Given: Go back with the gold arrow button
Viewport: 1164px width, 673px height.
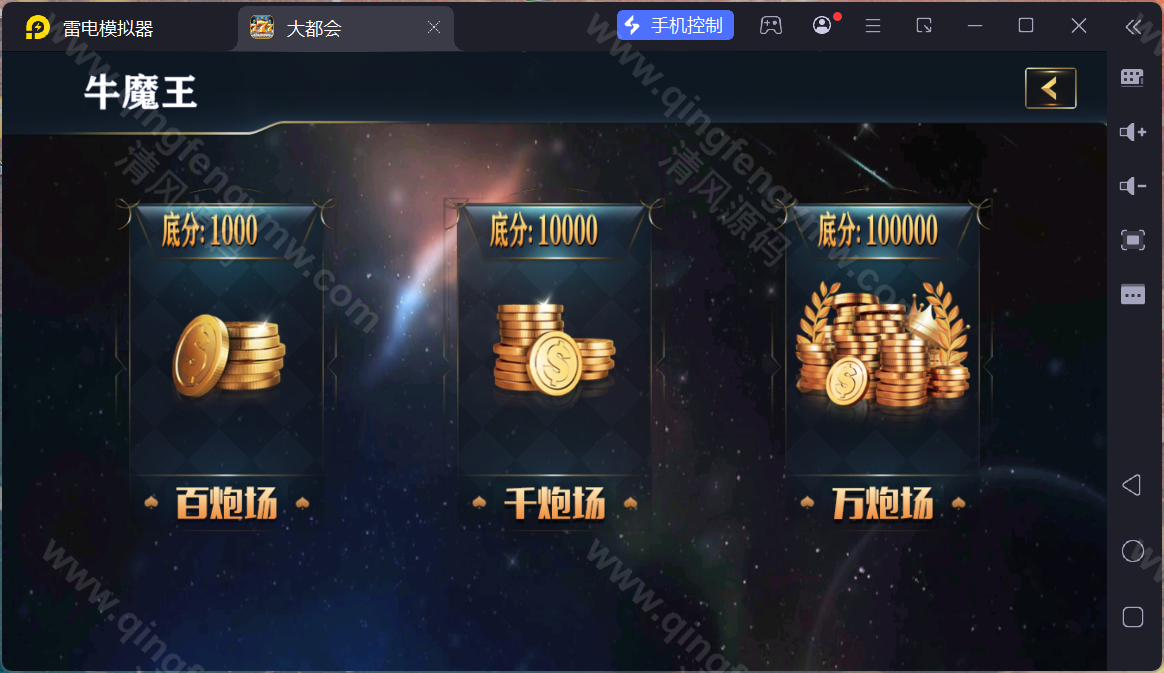Looking at the screenshot, I should click(1050, 88).
